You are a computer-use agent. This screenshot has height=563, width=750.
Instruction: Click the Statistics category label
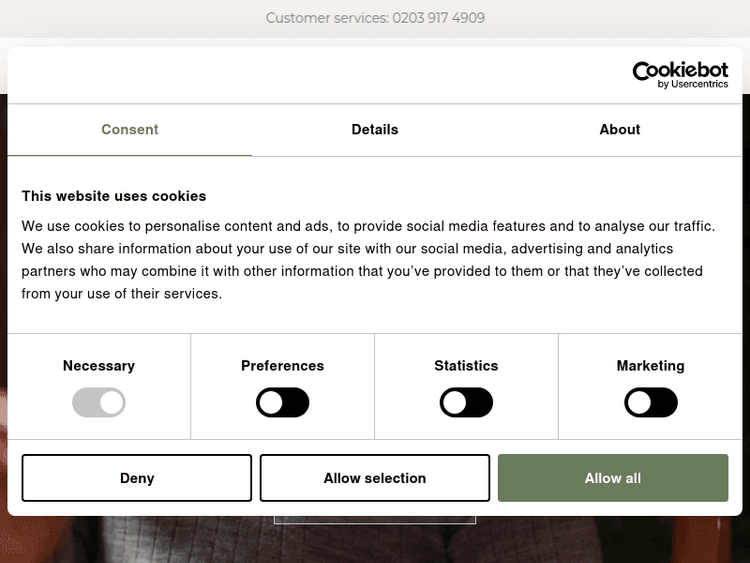(466, 366)
